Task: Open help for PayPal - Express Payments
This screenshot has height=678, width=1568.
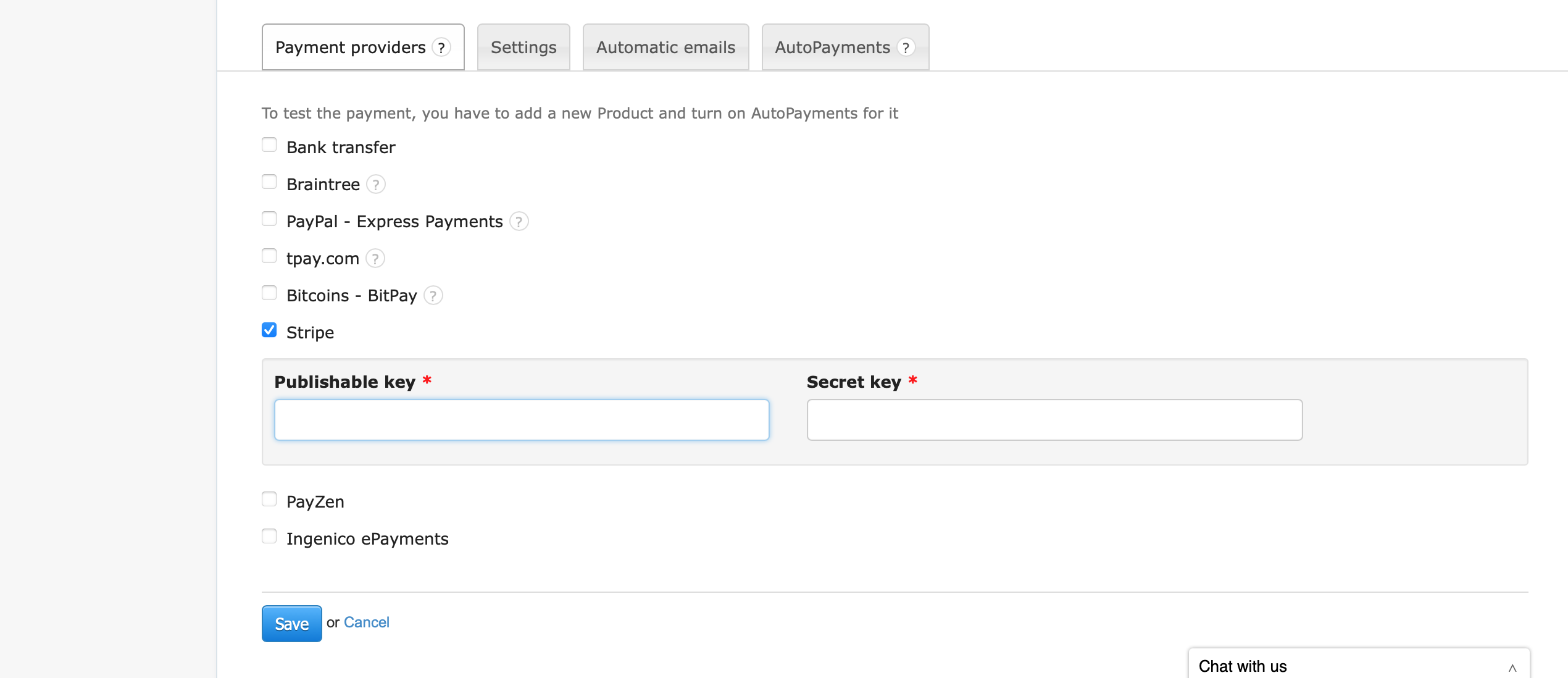Action: (x=519, y=221)
